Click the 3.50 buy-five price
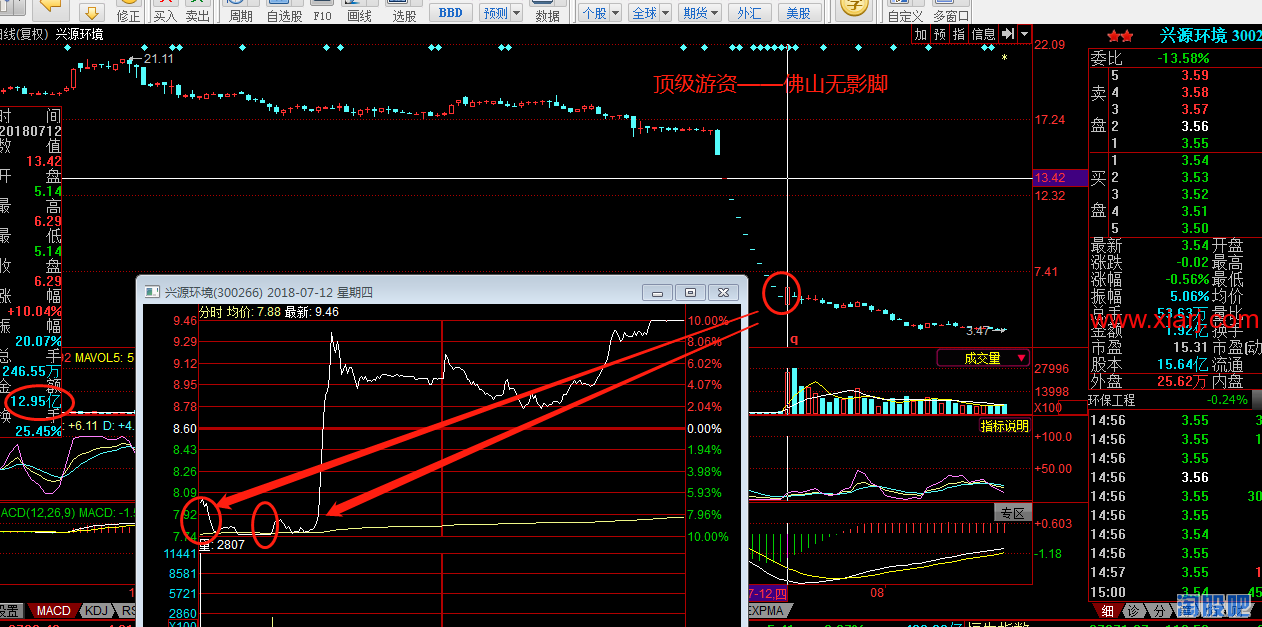Viewport: 1262px width, 627px height. coord(1194,228)
